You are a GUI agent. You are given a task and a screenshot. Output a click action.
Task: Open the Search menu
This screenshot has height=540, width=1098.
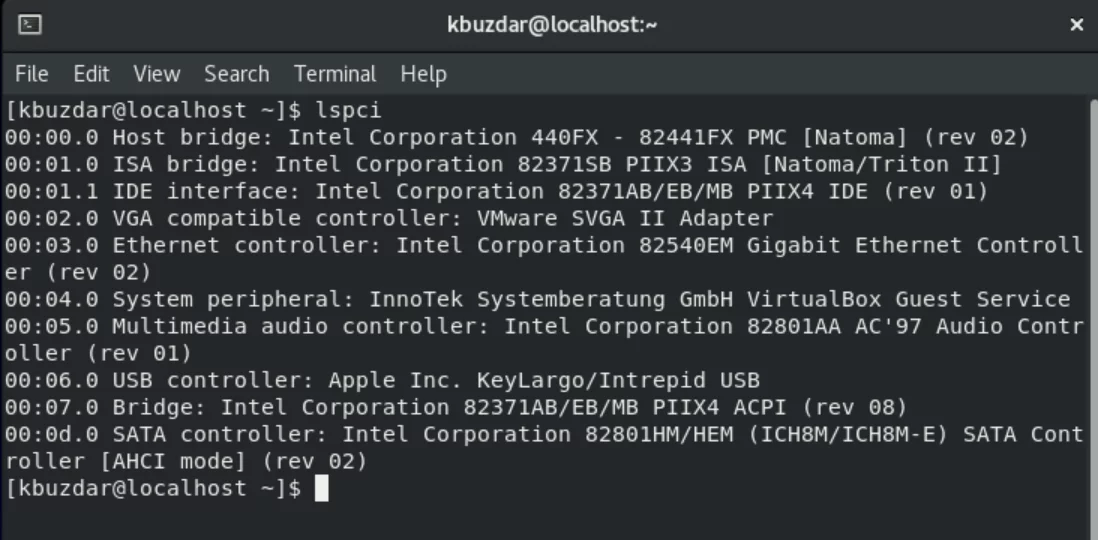[x=237, y=74]
